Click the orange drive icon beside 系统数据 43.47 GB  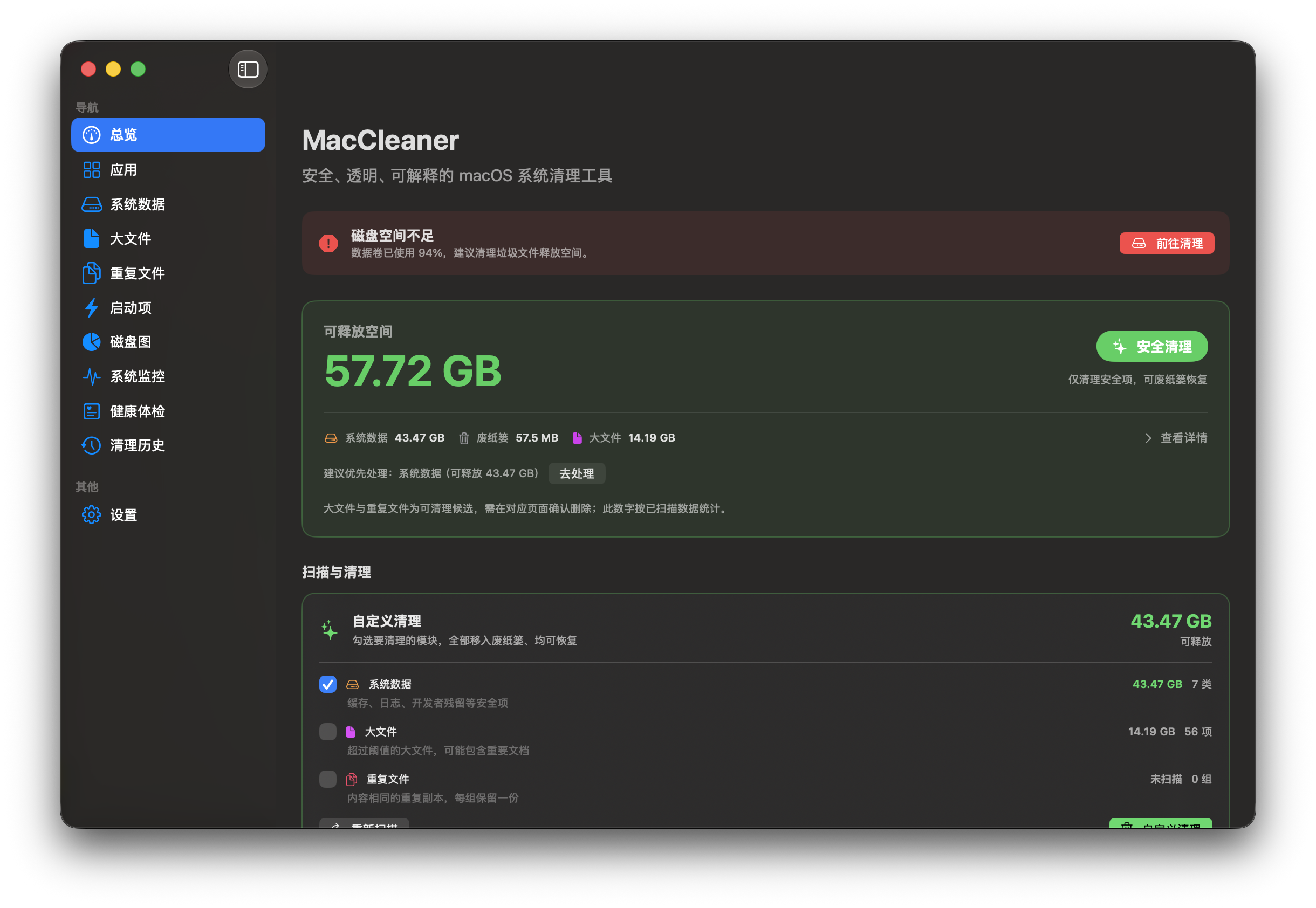pos(331,438)
